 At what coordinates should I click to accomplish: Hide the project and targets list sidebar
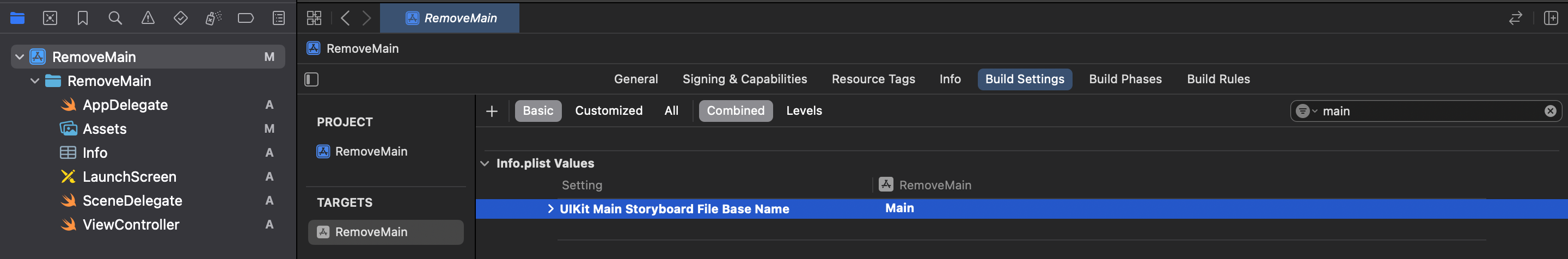[311, 79]
